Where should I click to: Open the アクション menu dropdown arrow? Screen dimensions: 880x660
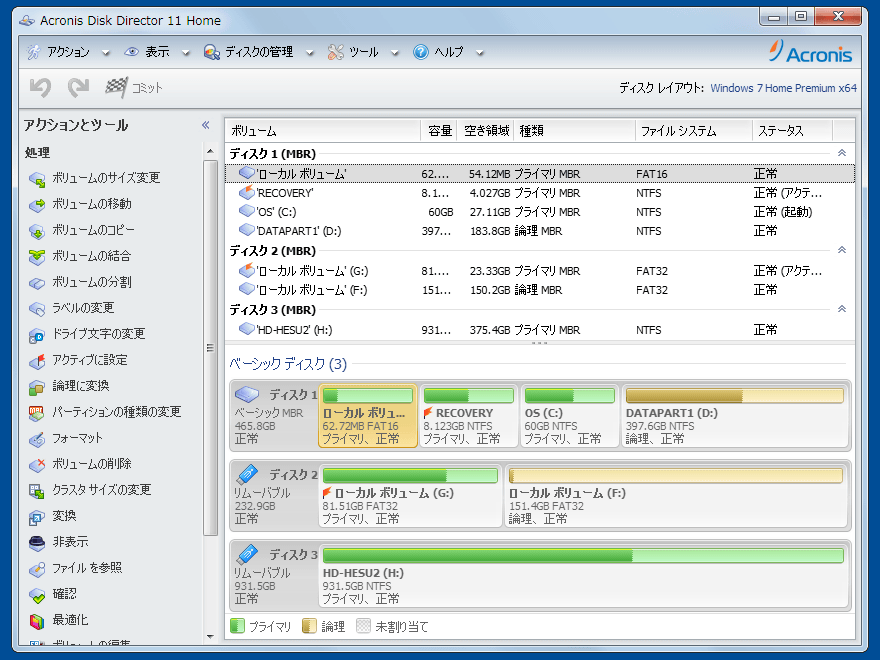point(106,53)
